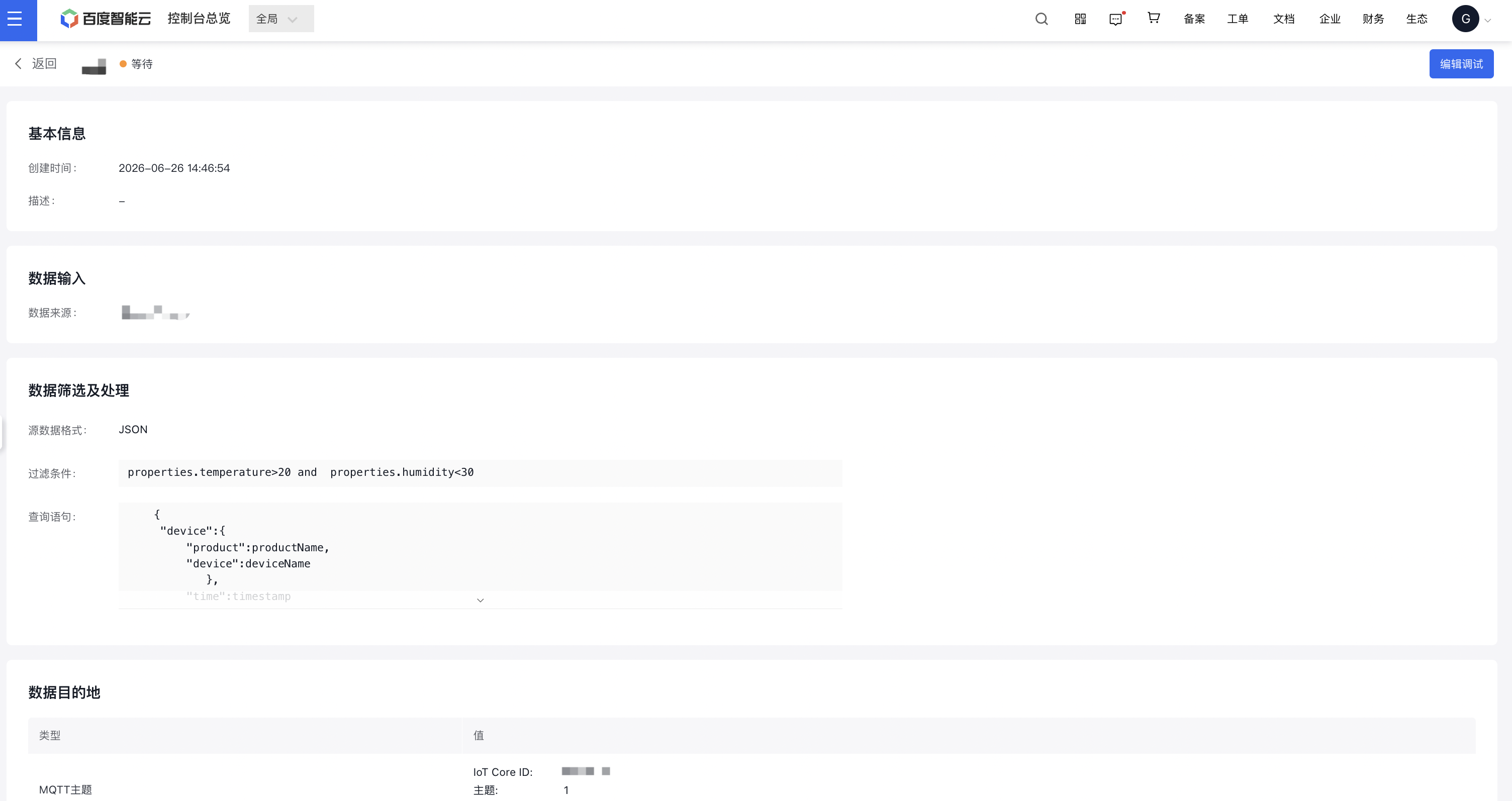Image resolution: width=1512 pixels, height=801 pixels.
Task: Open the search icon in header
Action: coord(1042,19)
